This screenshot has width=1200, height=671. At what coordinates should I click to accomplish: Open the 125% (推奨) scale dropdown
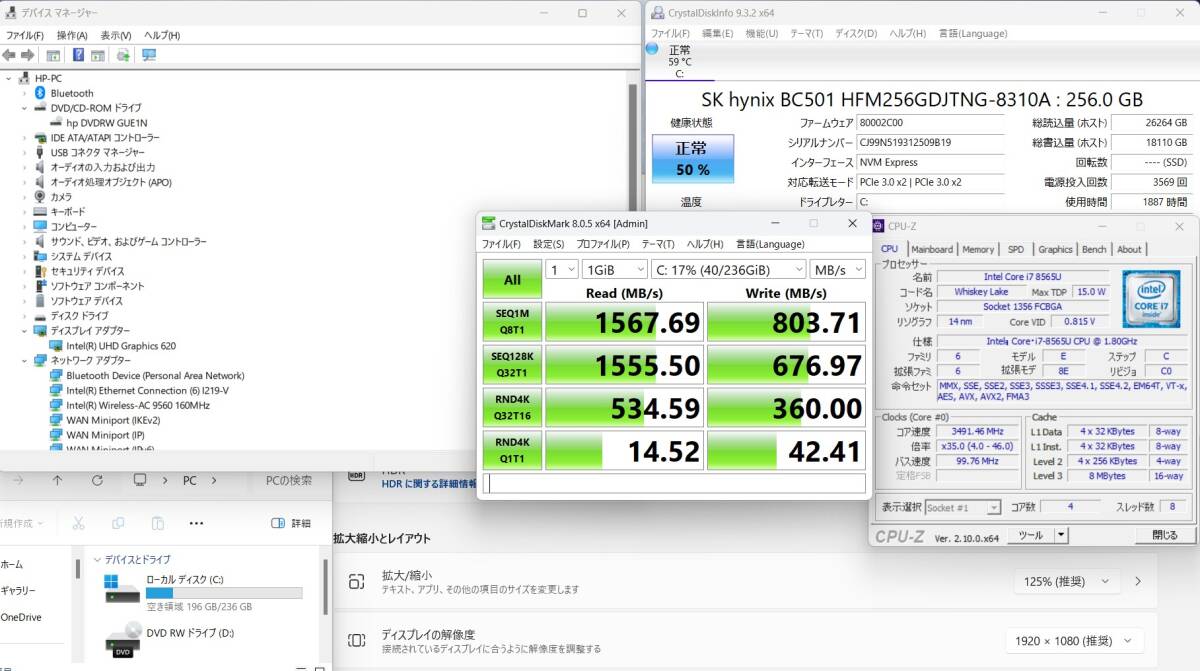(1065, 581)
